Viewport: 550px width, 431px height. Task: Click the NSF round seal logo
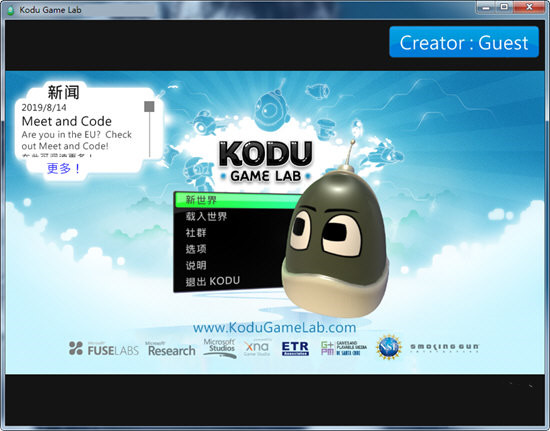coord(389,347)
